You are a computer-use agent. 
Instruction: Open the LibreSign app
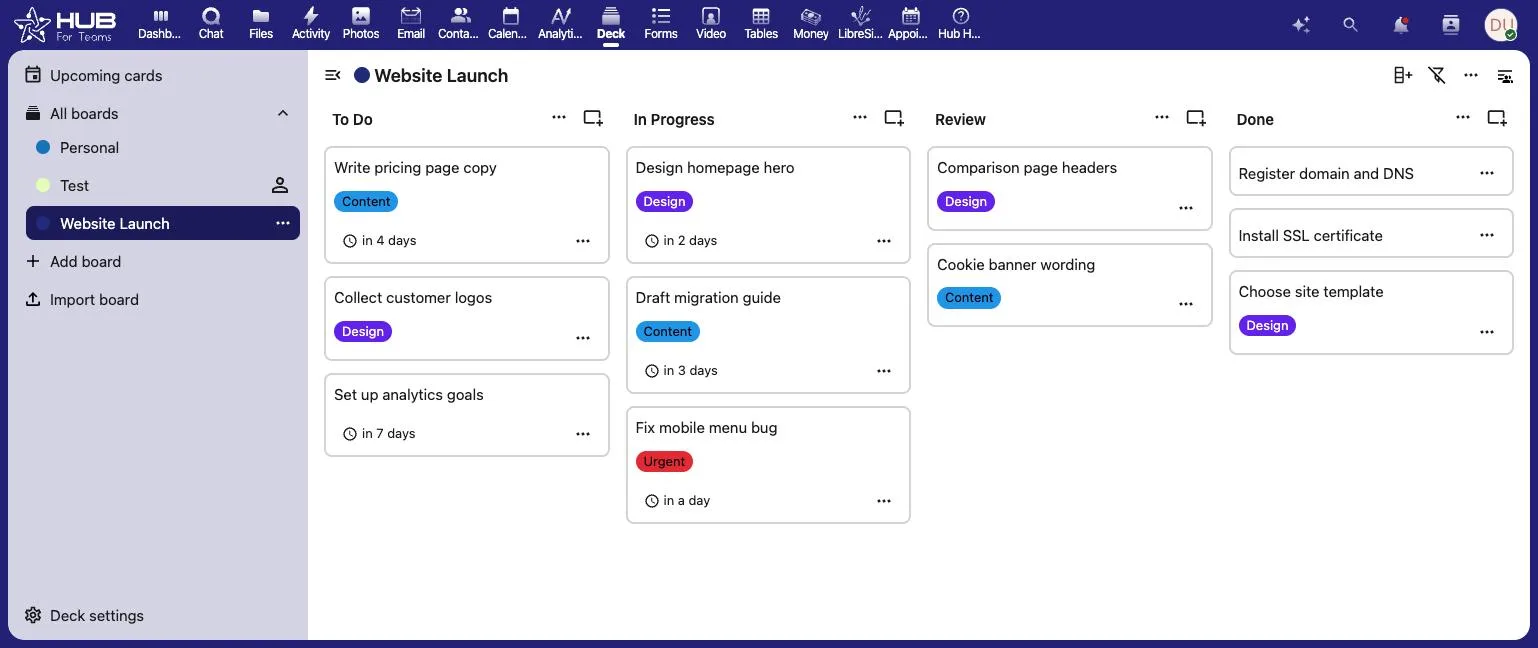click(861, 24)
